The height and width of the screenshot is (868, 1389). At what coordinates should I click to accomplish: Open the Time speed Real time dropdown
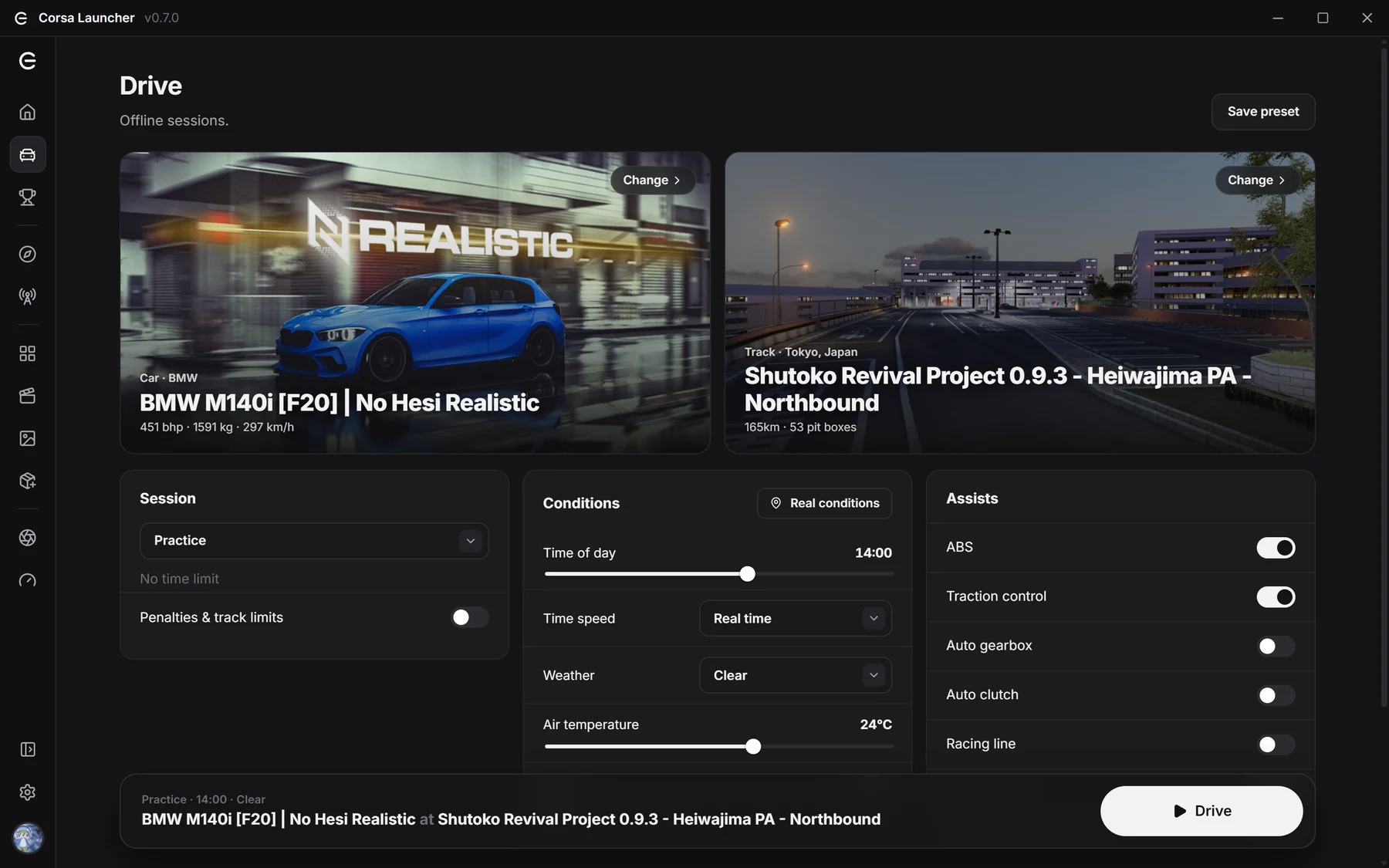click(796, 619)
